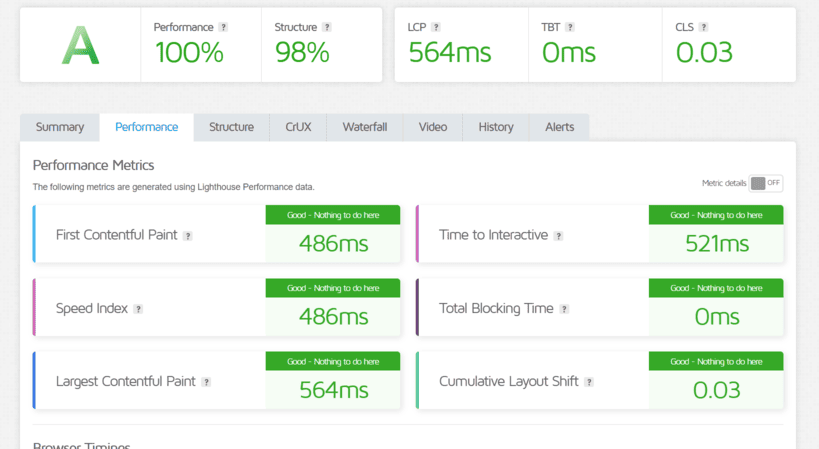Go to the CrUX tab
Viewport: 819px width, 449px height.
(298, 127)
